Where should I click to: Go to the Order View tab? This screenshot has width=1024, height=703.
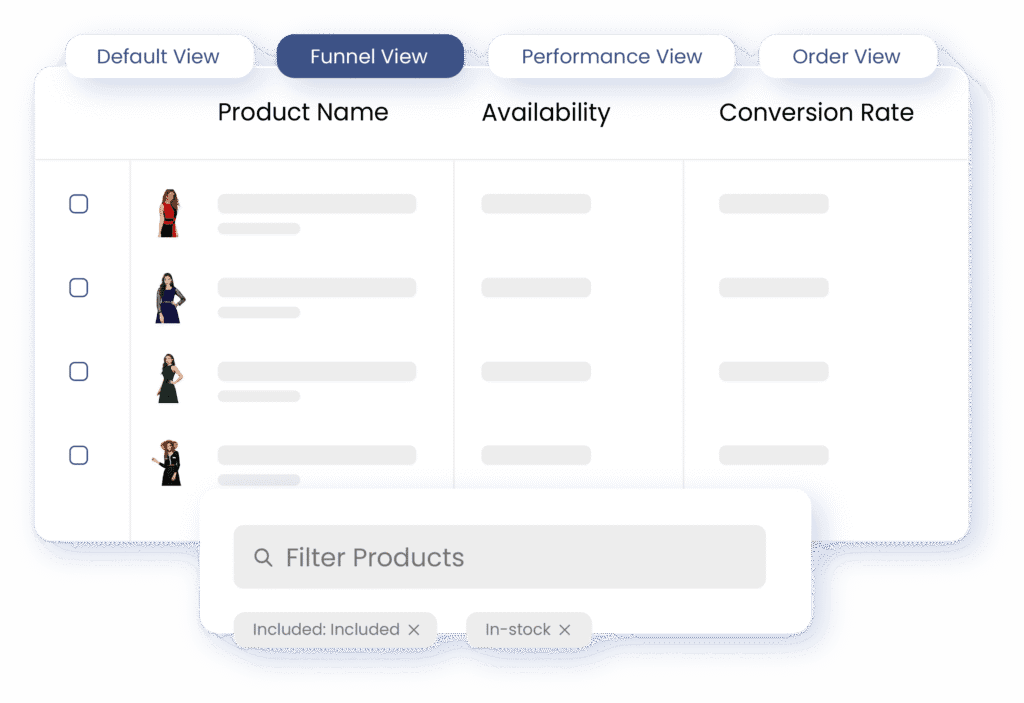pyautogui.click(x=846, y=57)
